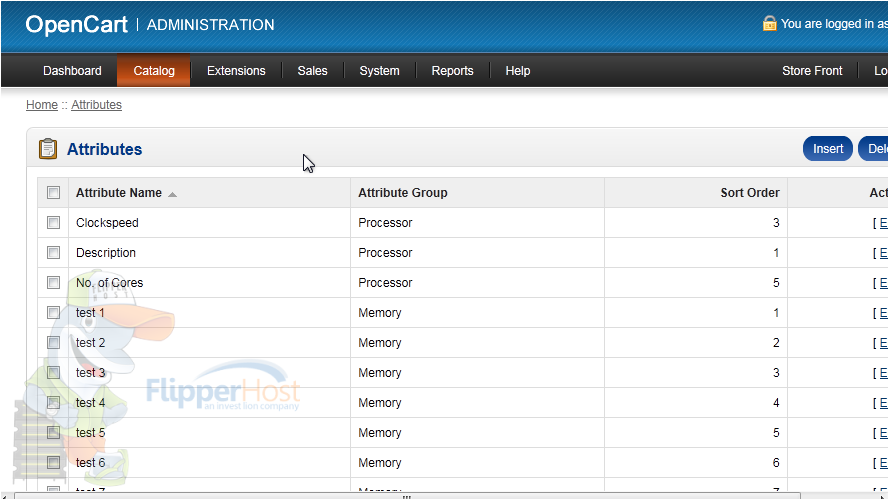Click the test 6 attribute name
The image size is (889, 500).
(x=90, y=463)
